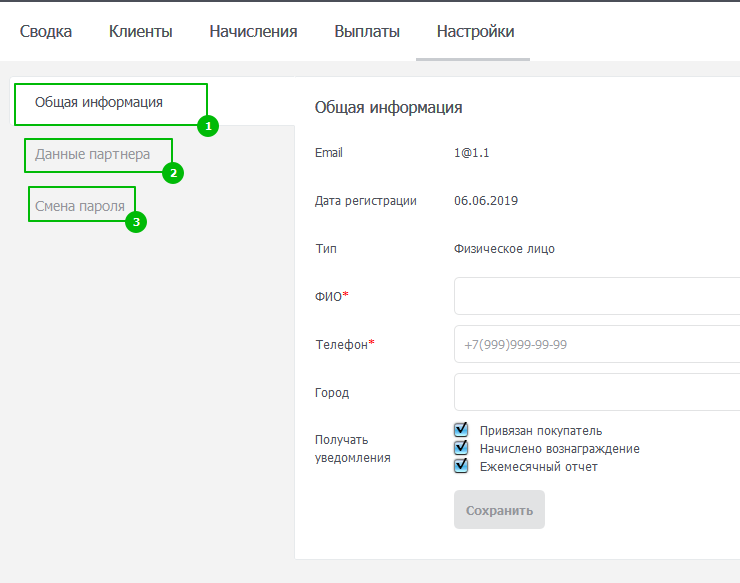740x583 pixels.
Task: Click the Город input field
Action: [597, 392]
